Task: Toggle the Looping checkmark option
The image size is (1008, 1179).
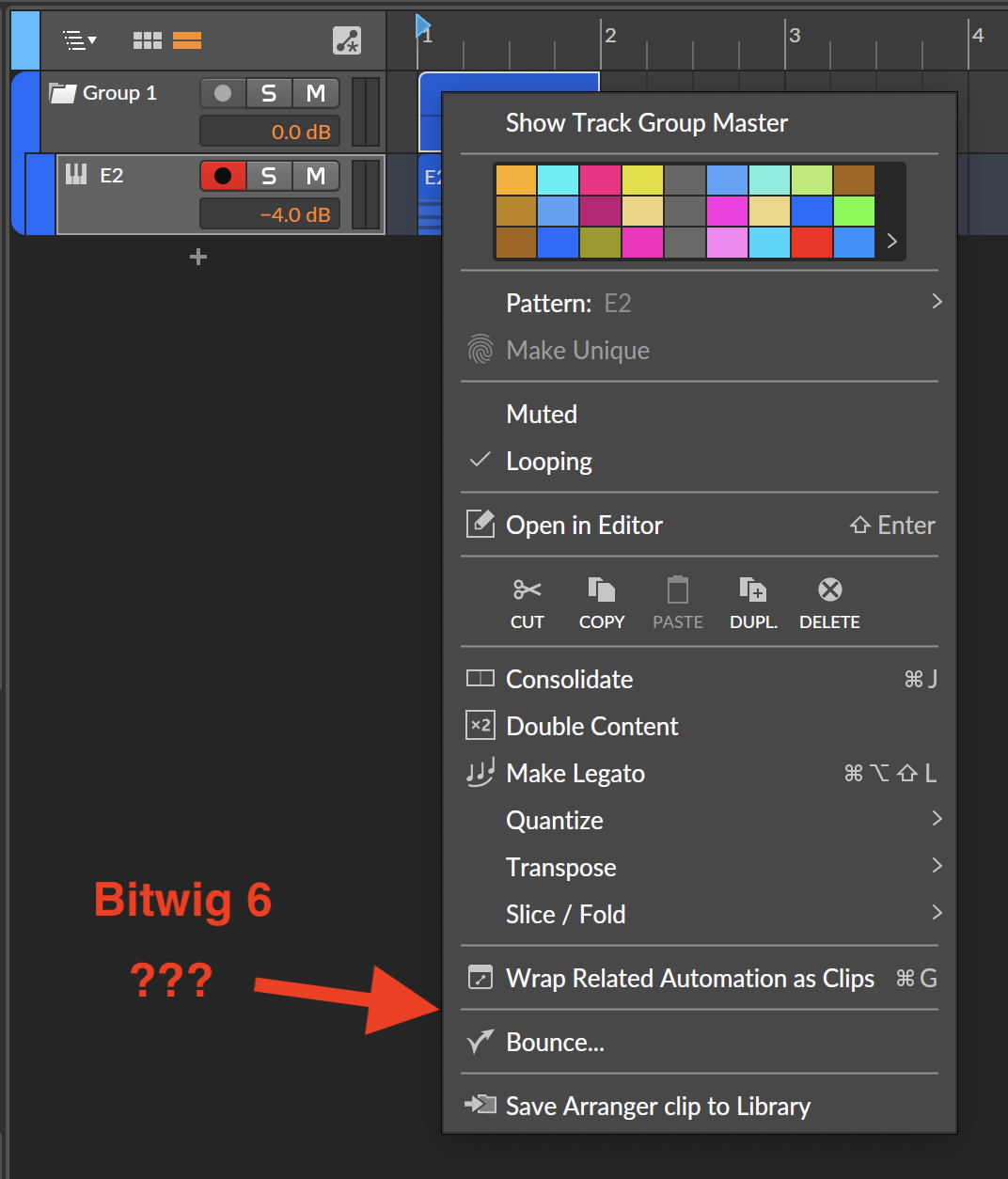Action: coord(700,462)
